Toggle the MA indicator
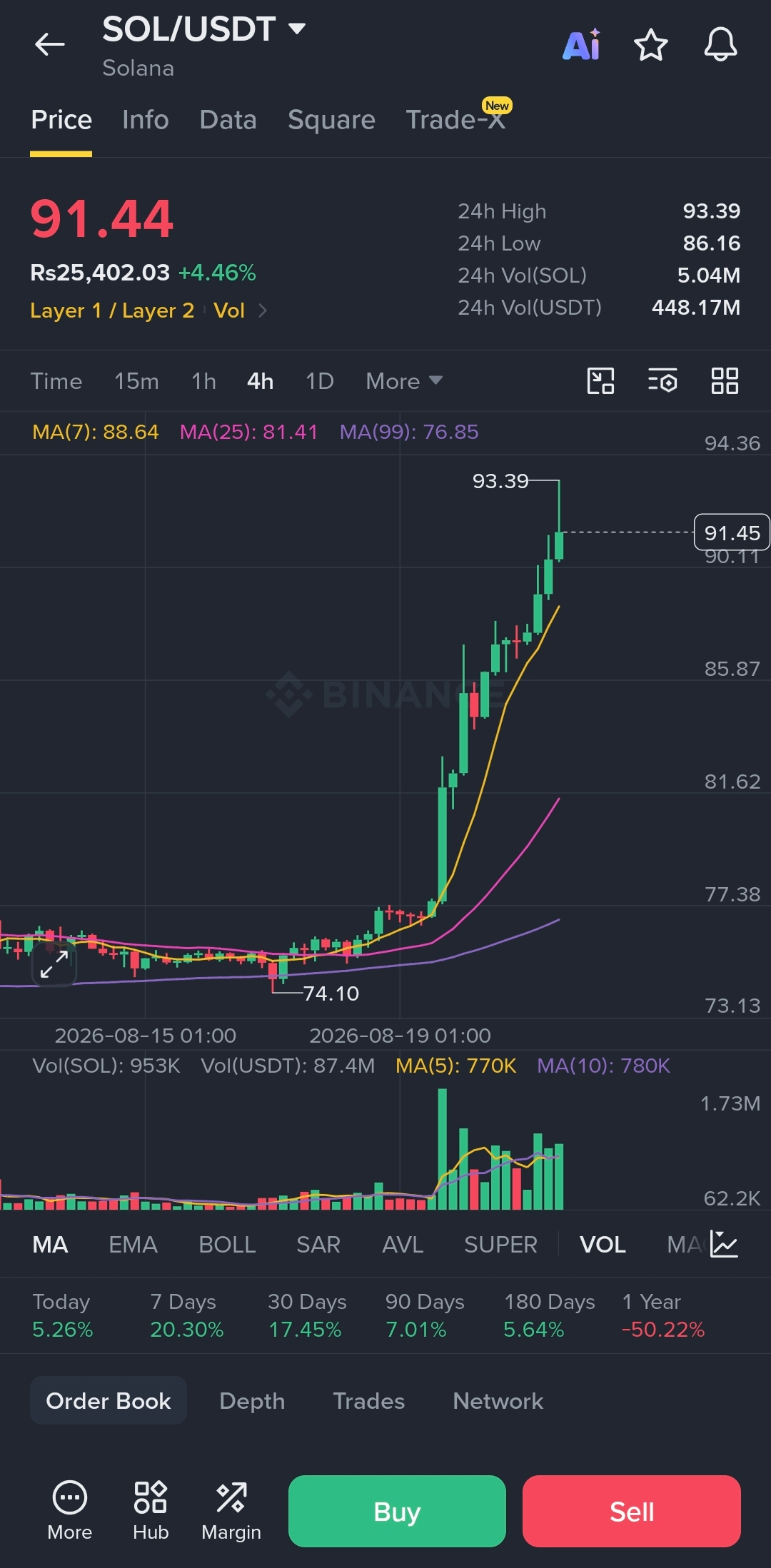The width and height of the screenshot is (771, 1568). pyautogui.click(x=51, y=1245)
